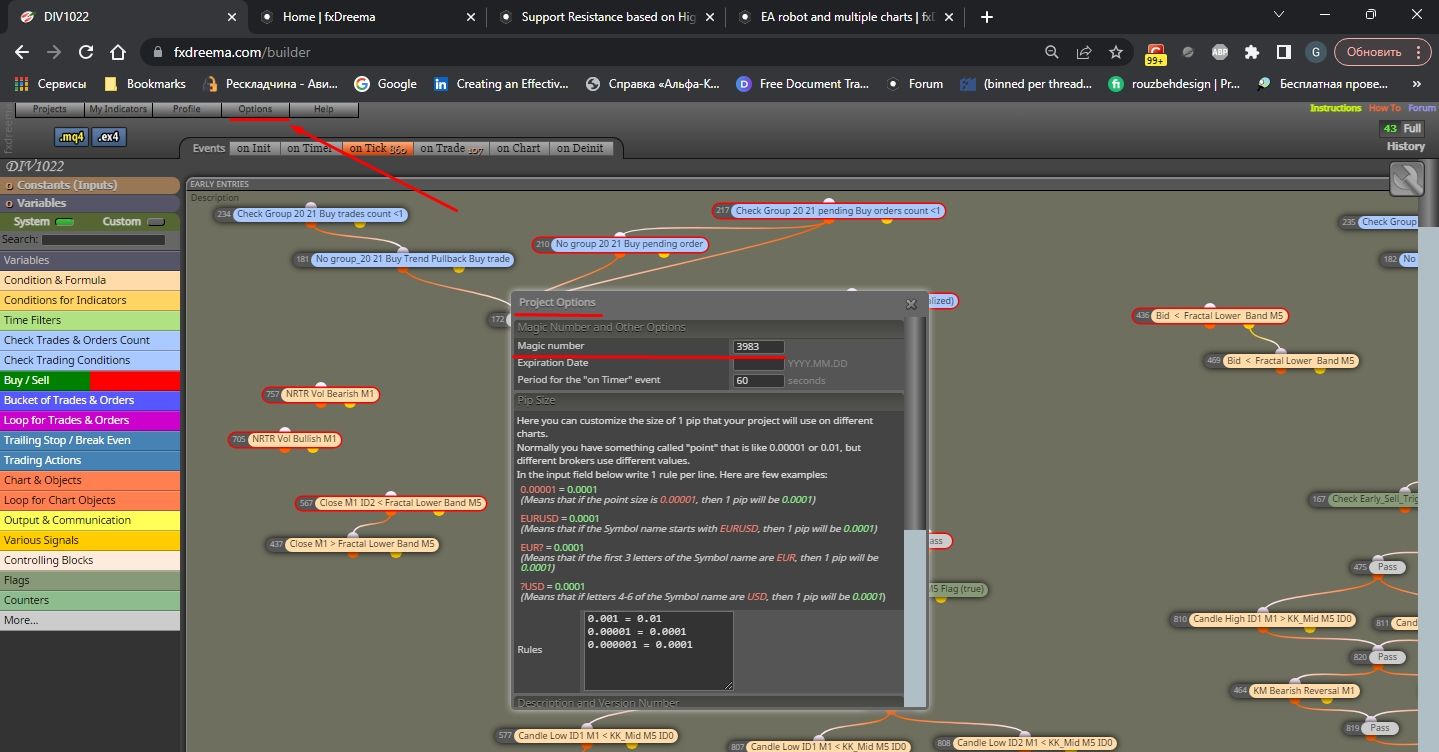Viewport: 1439px width, 752px height.
Task: Expand the Variables section
Action: tap(90, 203)
